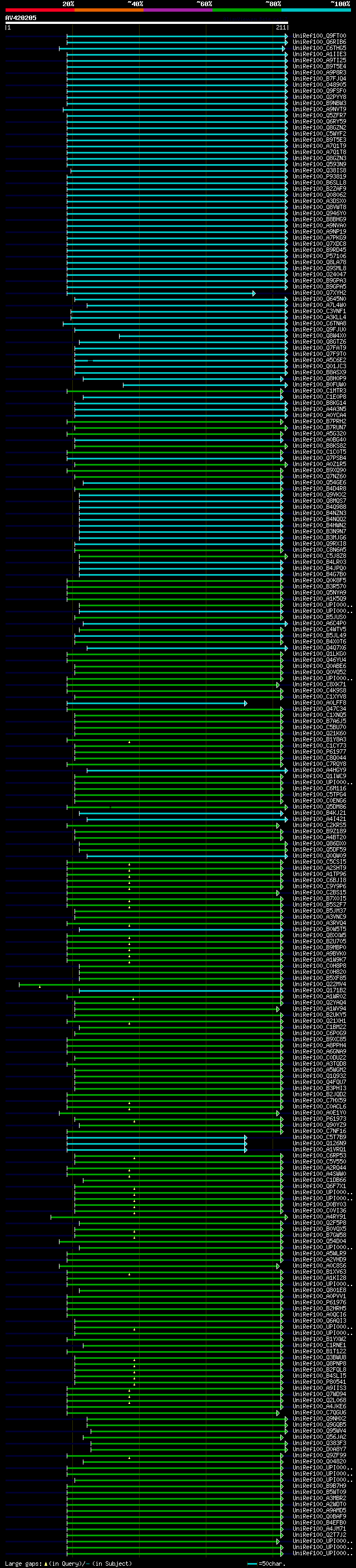Click the orange ~40% identity legend segment
Screen dimensions: 356x1568
(x=109, y=10)
